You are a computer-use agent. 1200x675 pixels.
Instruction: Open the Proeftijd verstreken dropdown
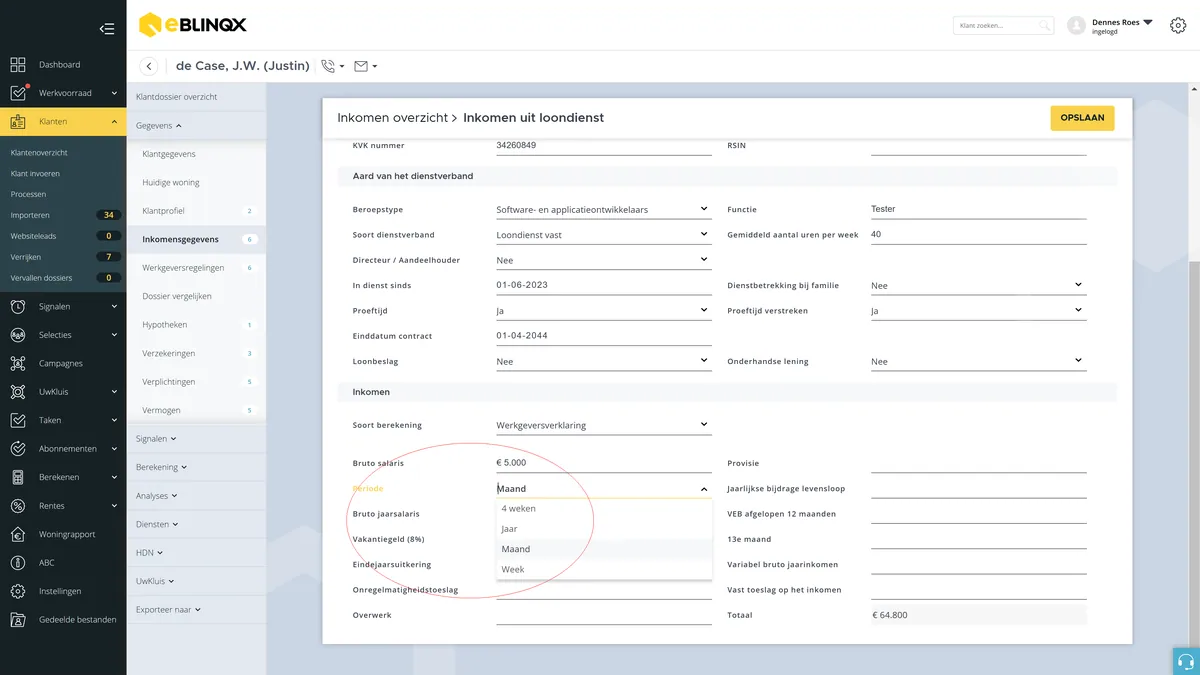[978, 311]
